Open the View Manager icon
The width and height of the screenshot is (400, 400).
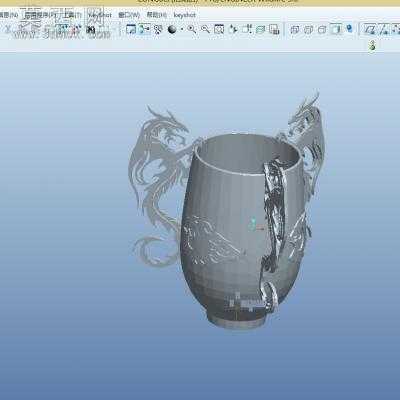pyautogui.click(x=274, y=29)
